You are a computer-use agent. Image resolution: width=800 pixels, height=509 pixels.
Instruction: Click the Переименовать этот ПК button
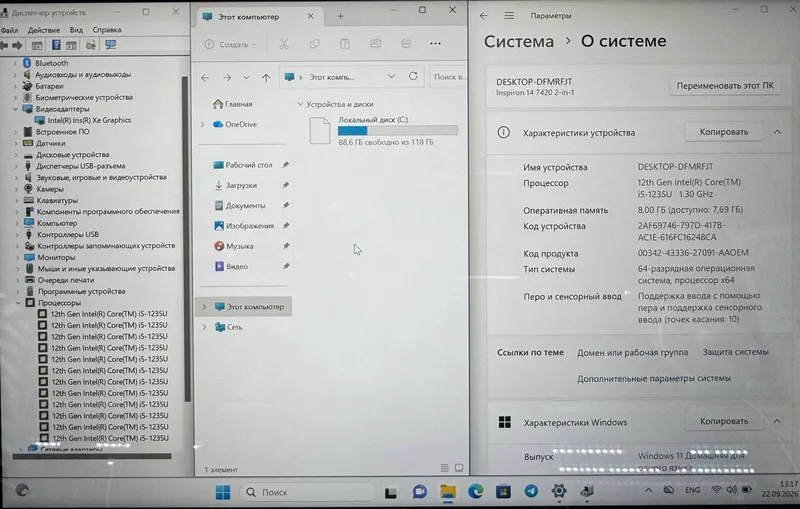click(x=725, y=86)
